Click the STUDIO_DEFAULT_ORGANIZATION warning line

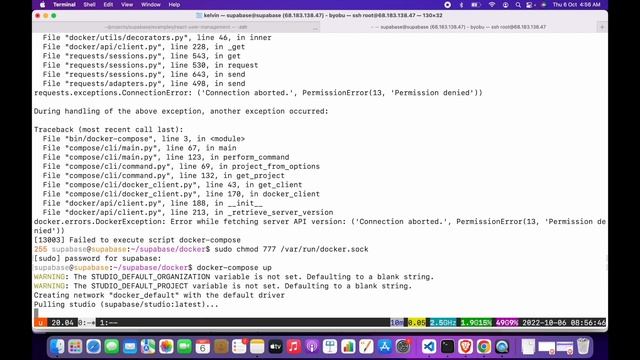click(234, 277)
